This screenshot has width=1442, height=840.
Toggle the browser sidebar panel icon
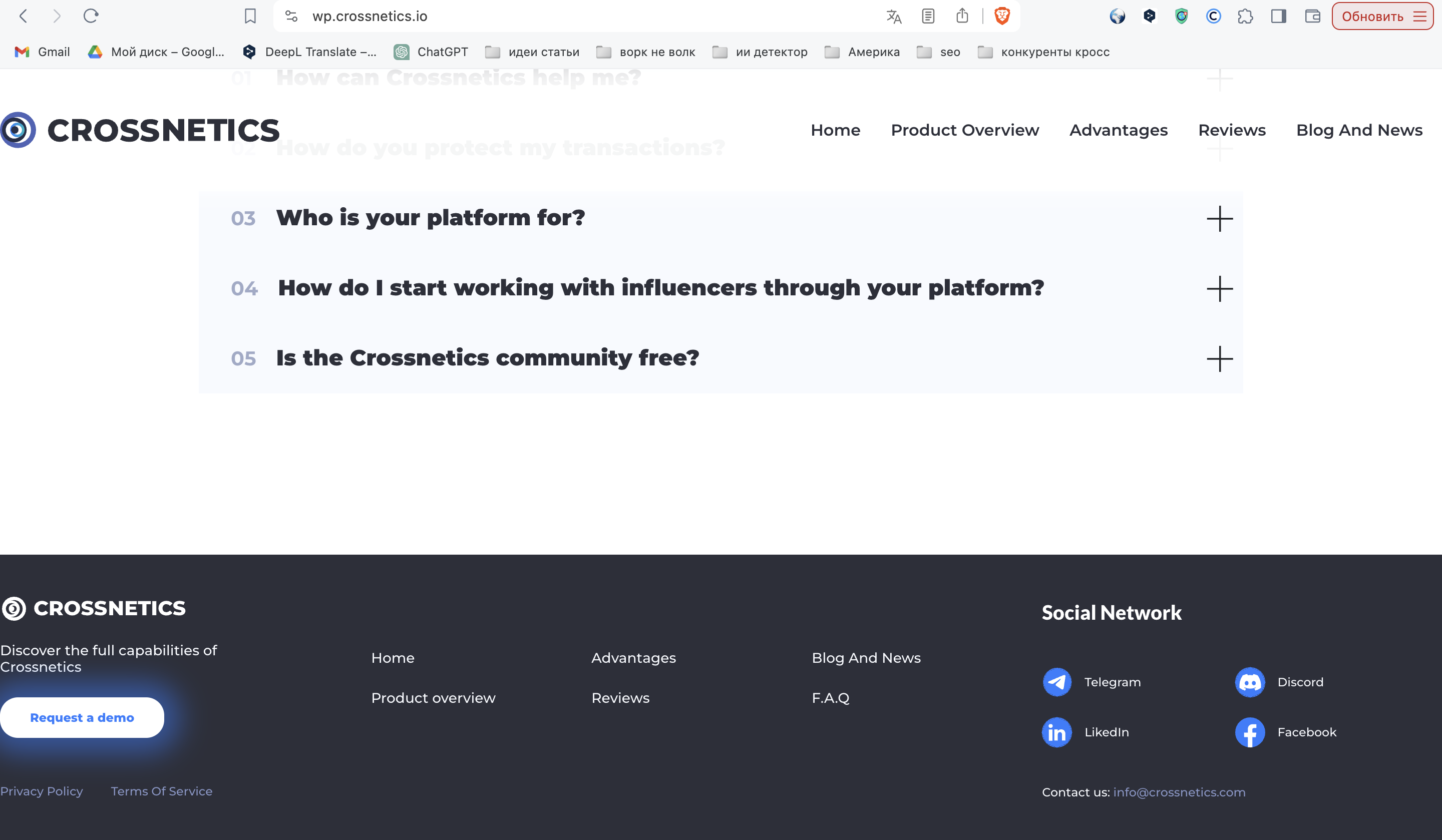pyautogui.click(x=1278, y=16)
